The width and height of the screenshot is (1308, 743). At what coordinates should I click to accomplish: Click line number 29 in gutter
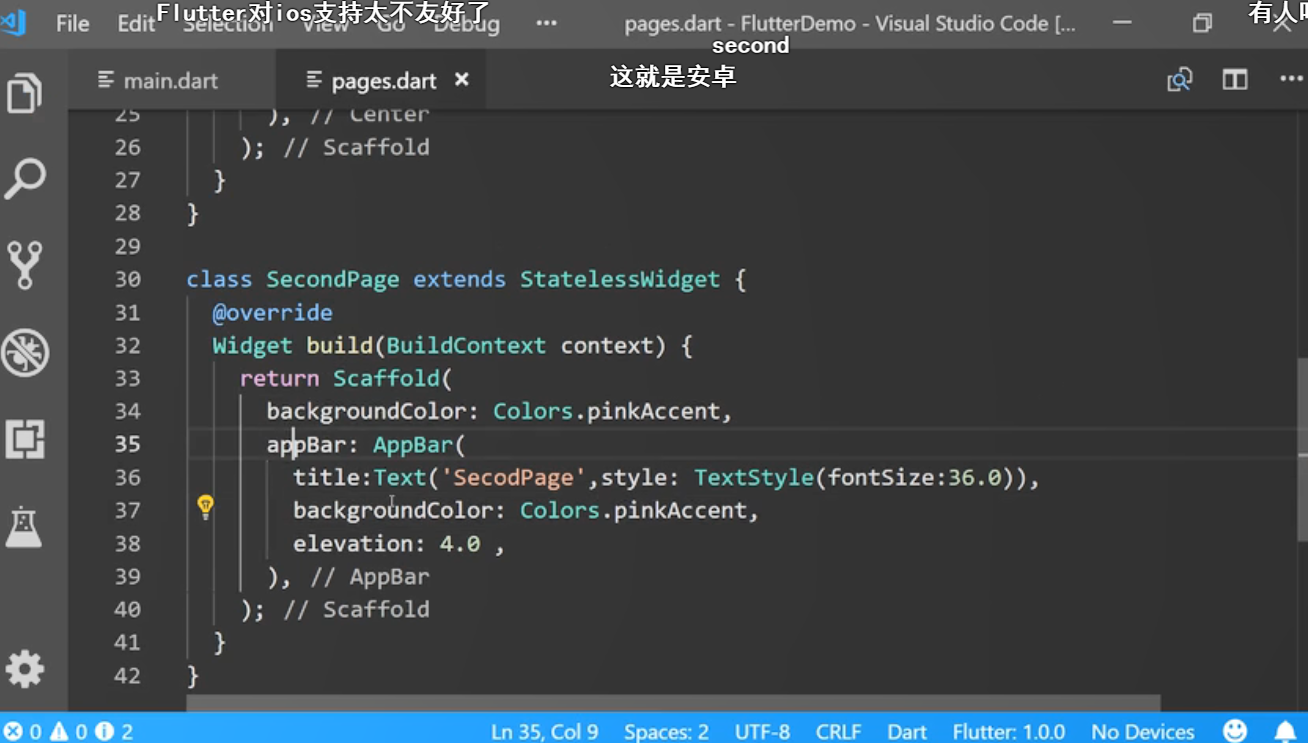127,246
